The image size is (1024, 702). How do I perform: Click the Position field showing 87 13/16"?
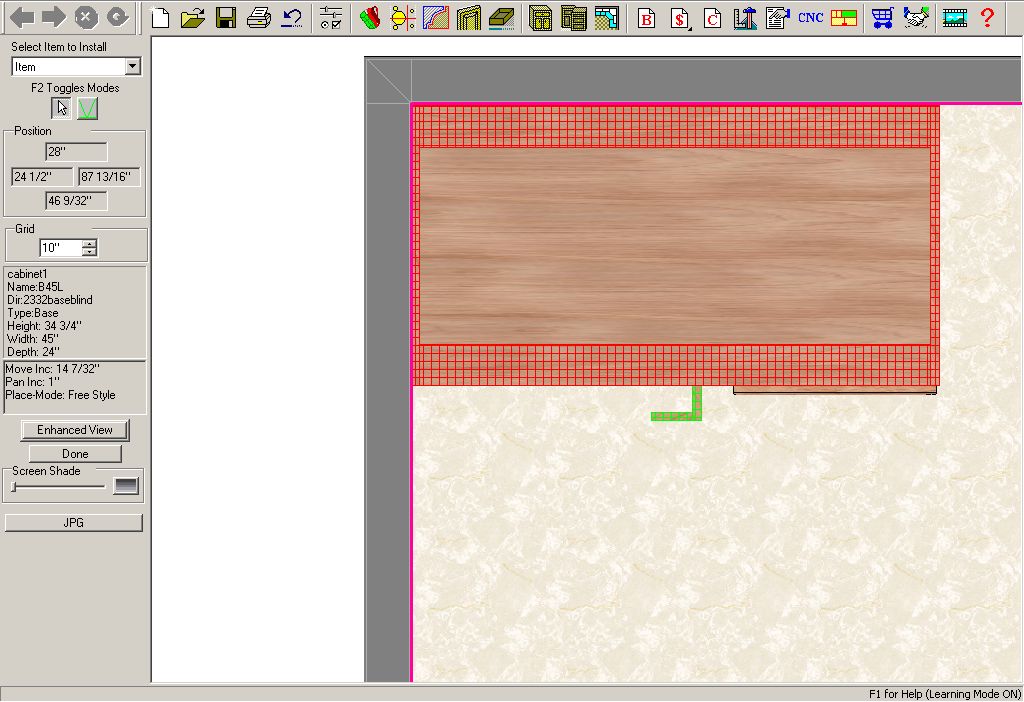pyautogui.click(x=109, y=176)
